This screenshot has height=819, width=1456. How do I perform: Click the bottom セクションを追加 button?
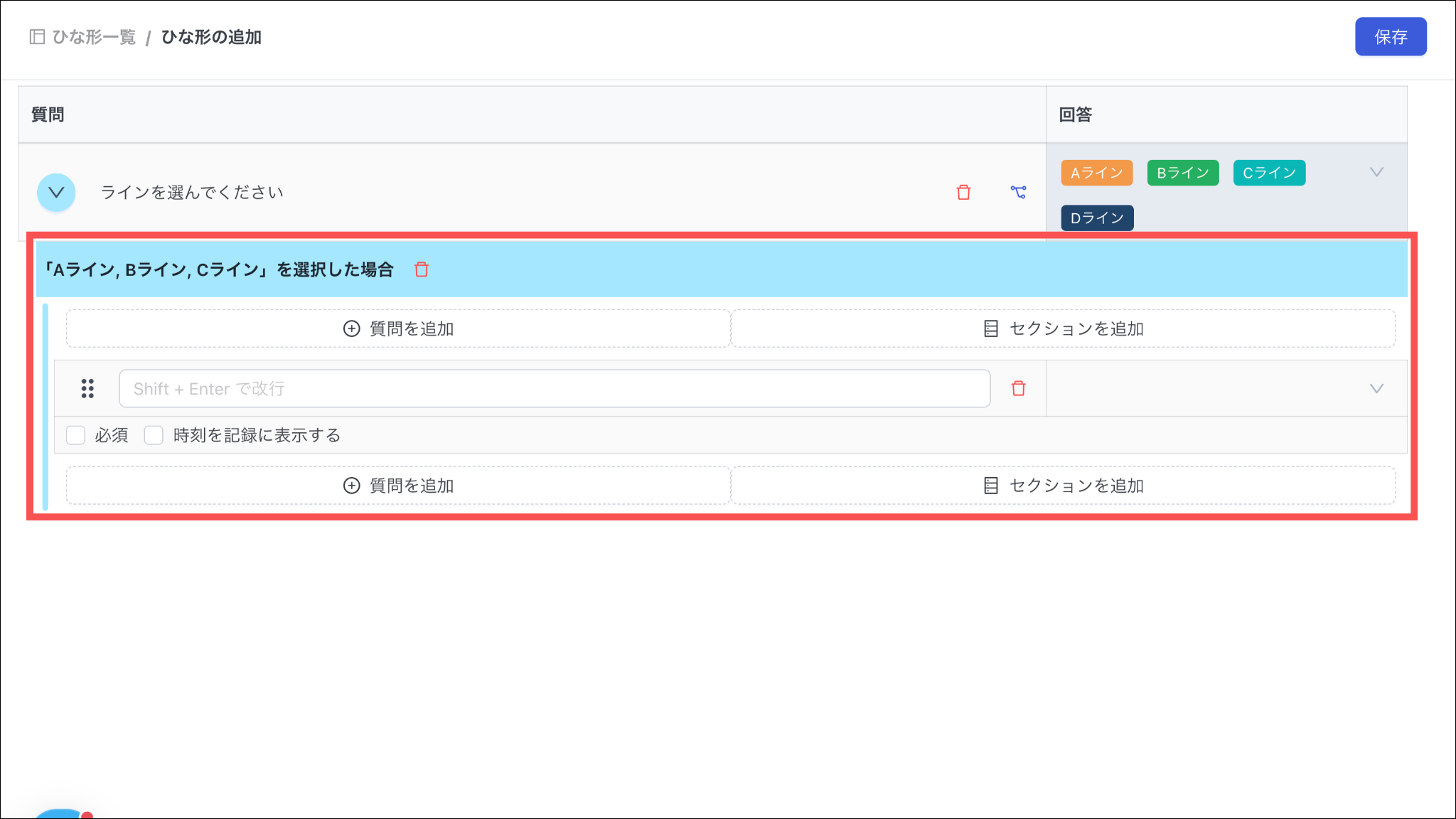pos(1063,486)
